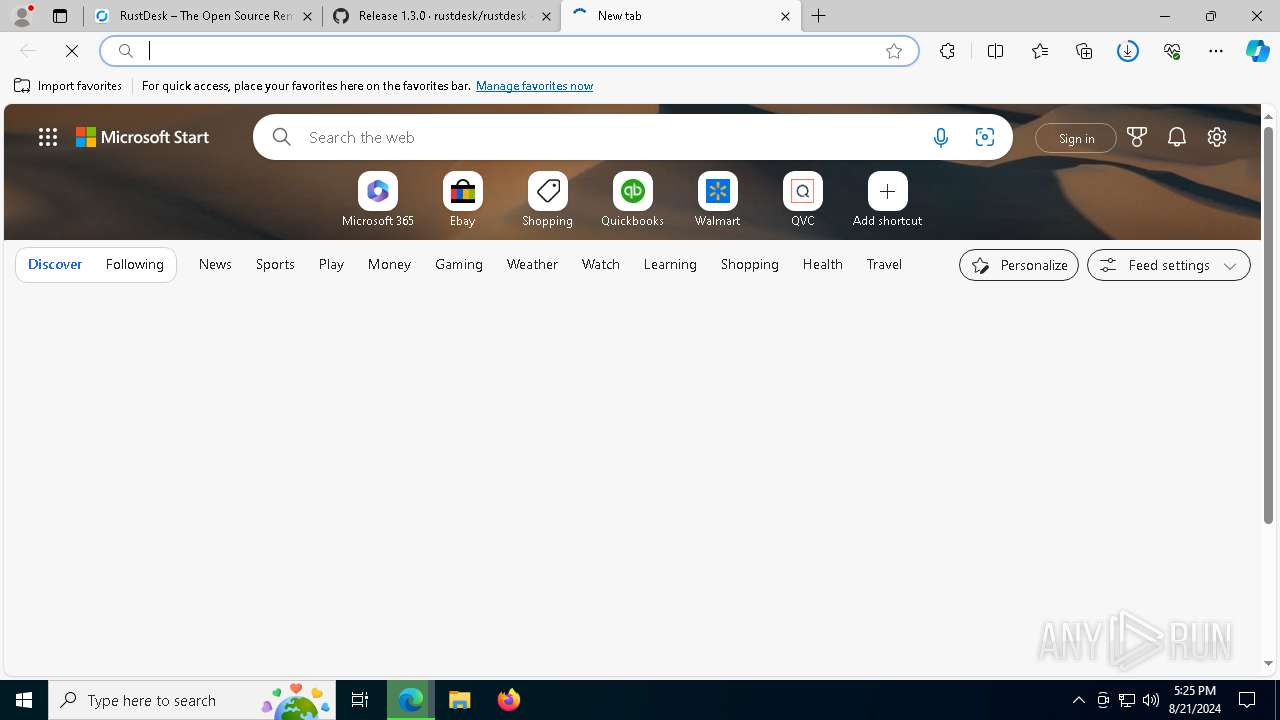Toggle Split screen view
Viewport: 1280px width, 720px height.
995,51
